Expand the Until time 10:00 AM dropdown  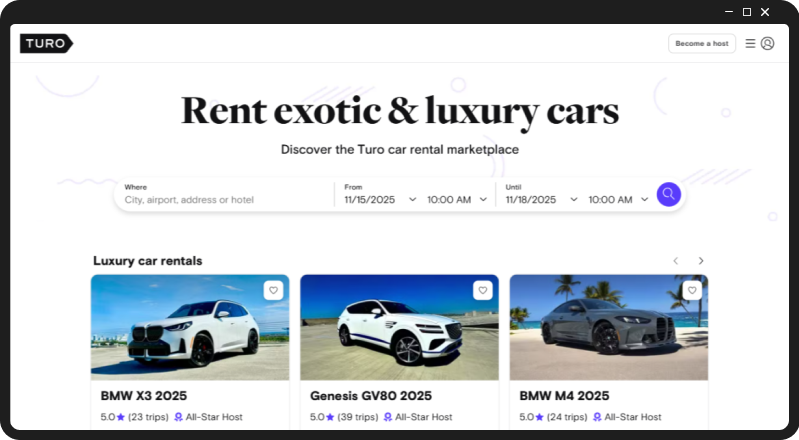(619, 200)
